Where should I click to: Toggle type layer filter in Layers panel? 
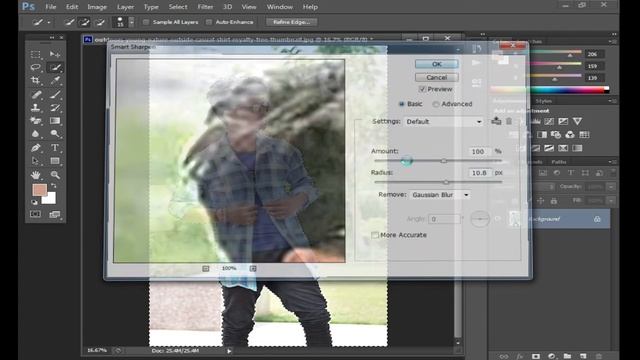pyautogui.click(x=571, y=173)
